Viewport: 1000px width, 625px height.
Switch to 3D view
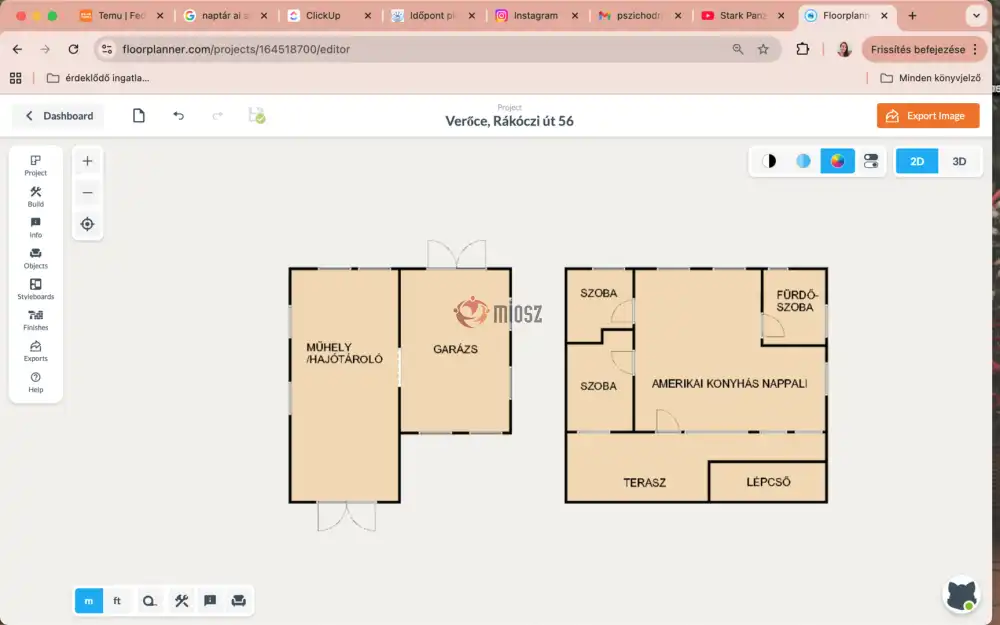pos(959,161)
